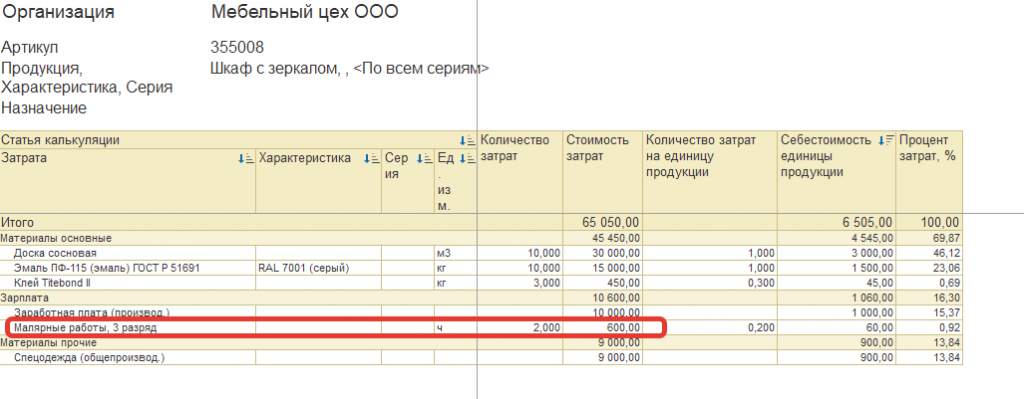Click the 46,12 percent cell
Screen dimensions: 1024x399
coord(929,253)
